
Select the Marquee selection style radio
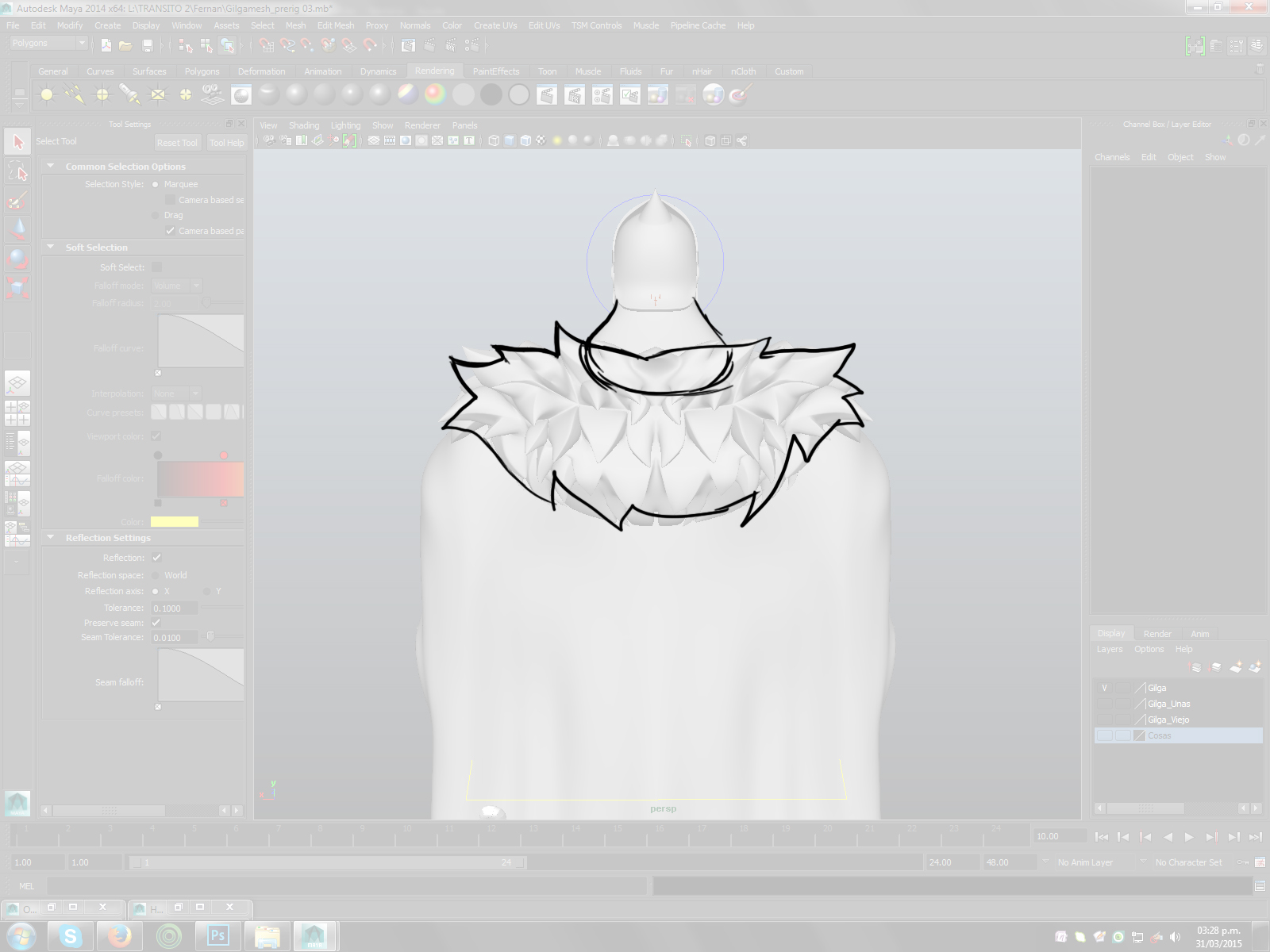156,184
